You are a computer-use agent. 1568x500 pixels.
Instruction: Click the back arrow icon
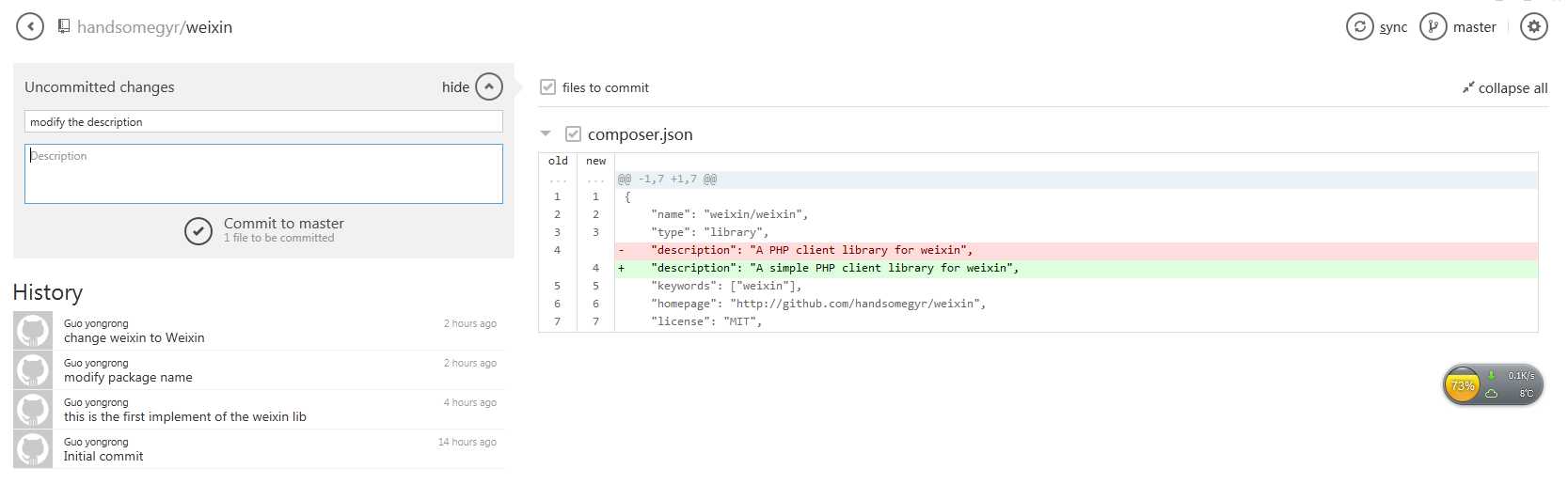[30, 26]
